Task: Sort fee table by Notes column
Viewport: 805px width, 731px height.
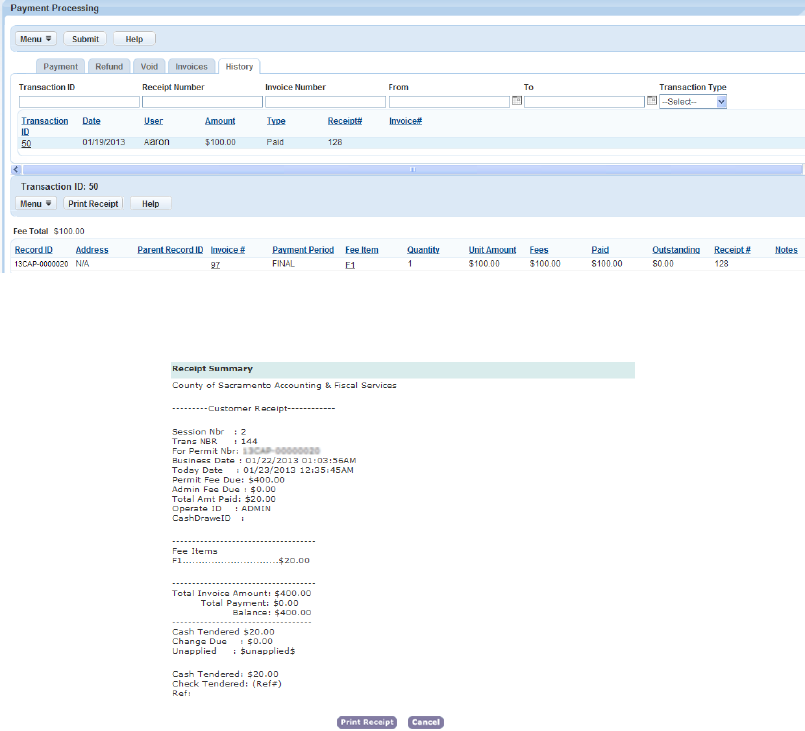Action: click(786, 249)
